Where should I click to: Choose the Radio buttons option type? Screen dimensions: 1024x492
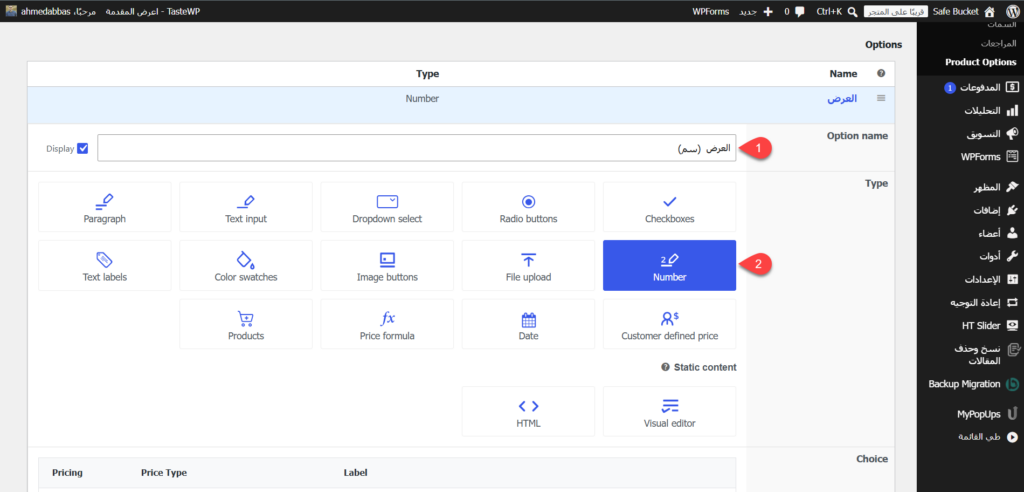(x=528, y=206)
